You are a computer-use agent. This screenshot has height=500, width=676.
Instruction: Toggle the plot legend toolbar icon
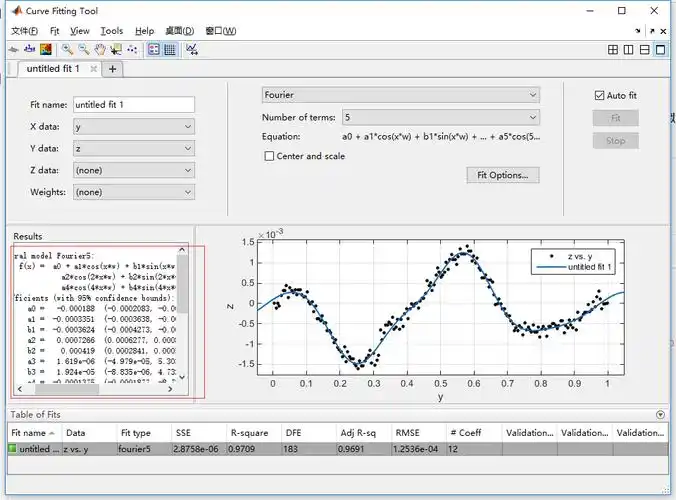click(x=154, y=48)
